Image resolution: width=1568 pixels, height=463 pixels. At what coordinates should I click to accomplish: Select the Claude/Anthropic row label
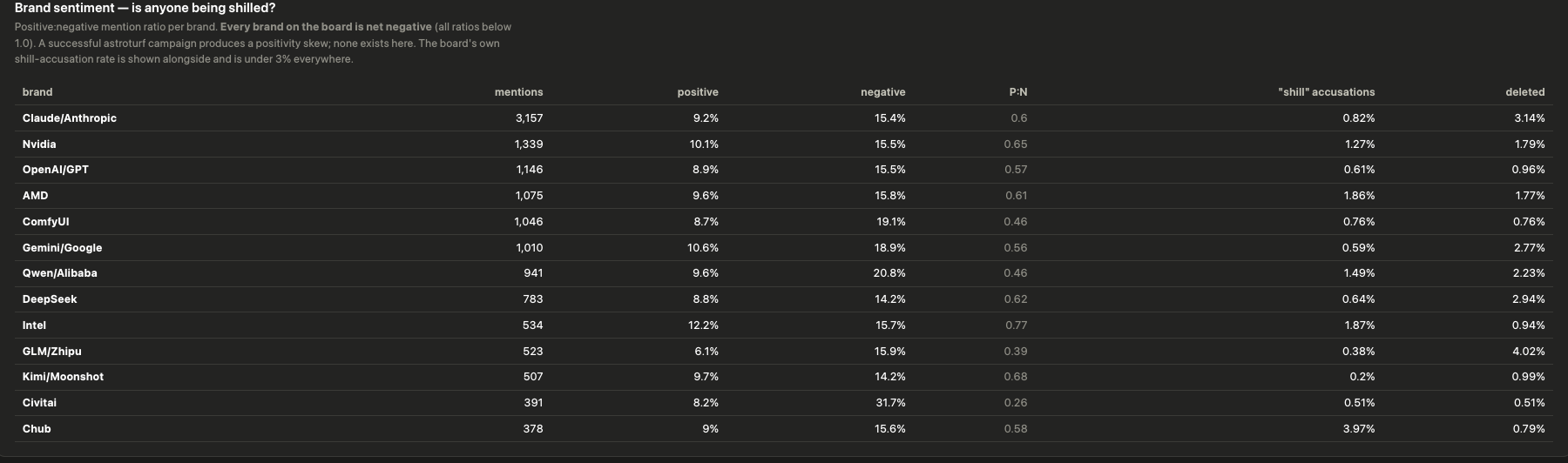pyautogui.click(x=70, y=118)
